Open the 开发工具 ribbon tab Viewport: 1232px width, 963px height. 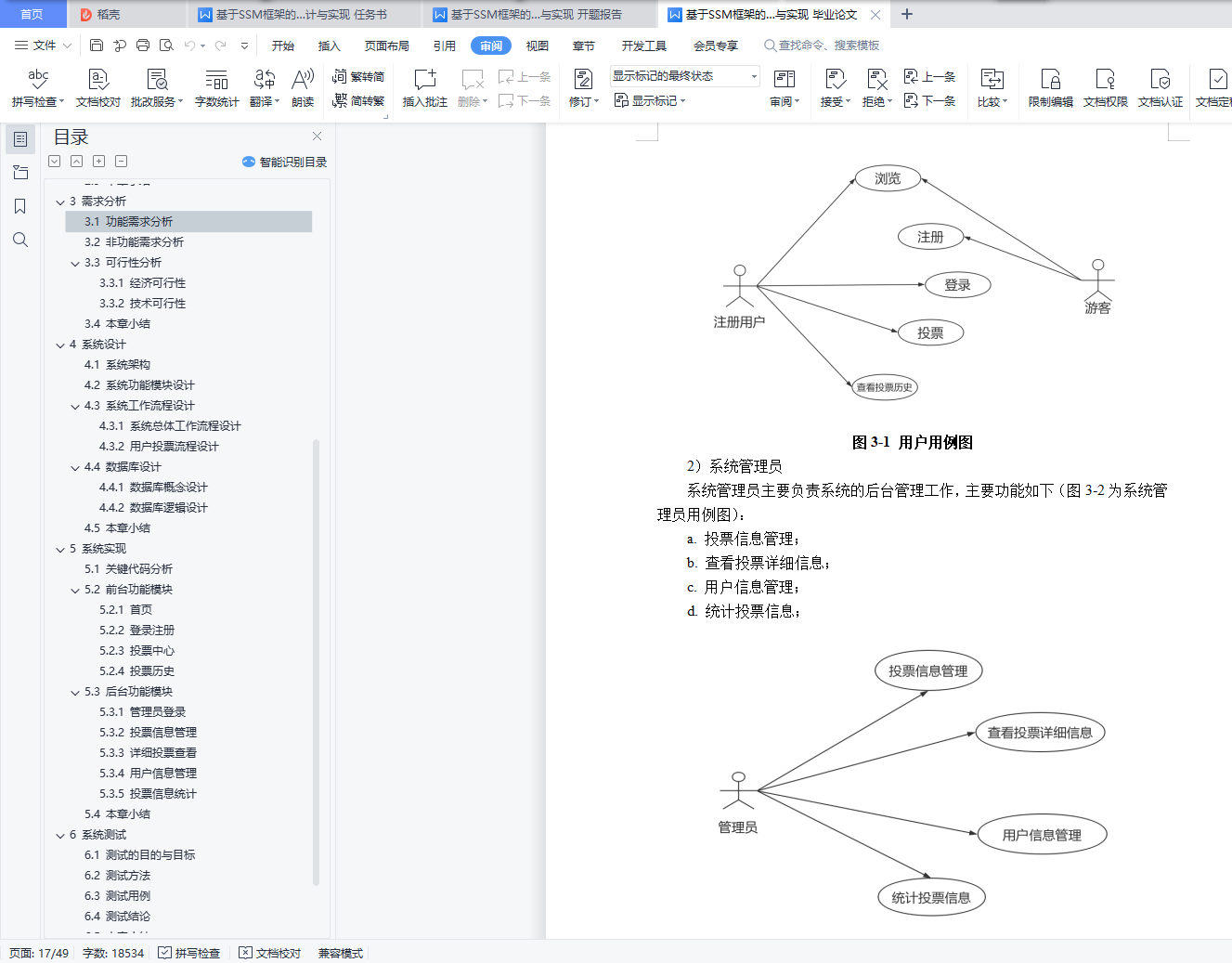coord(644,46)
